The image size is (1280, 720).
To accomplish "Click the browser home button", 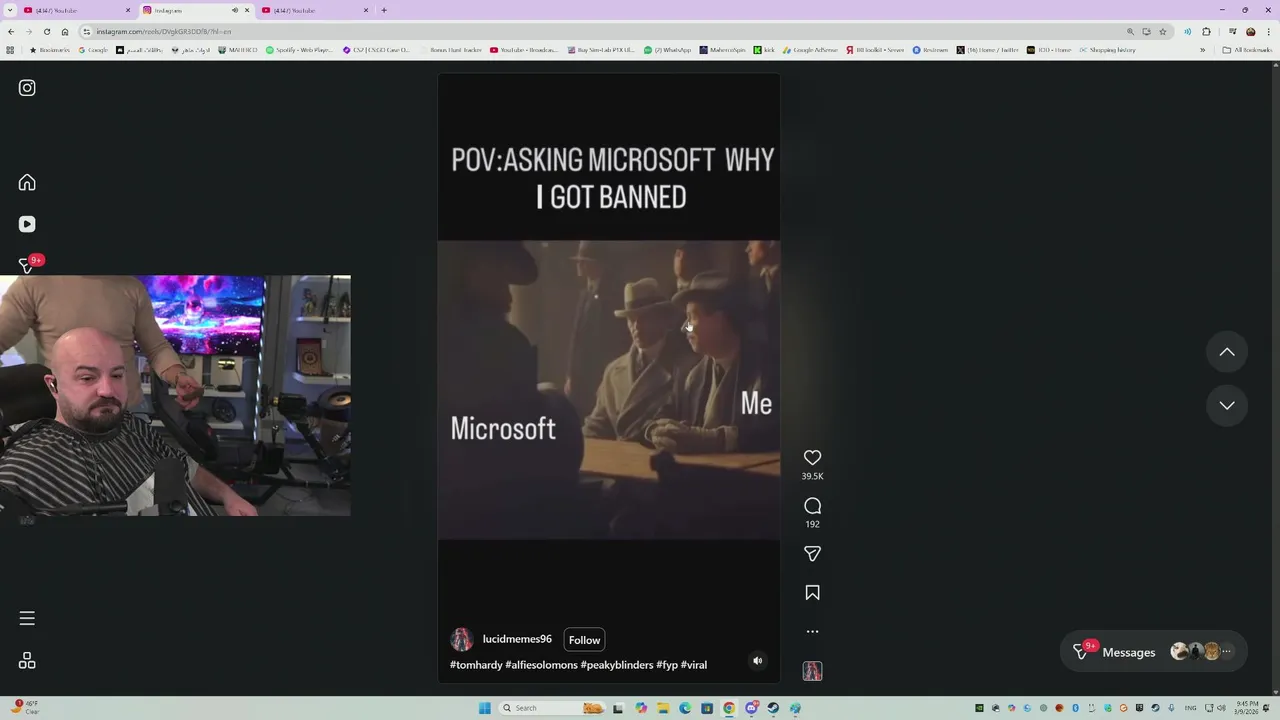I will [x=65, y=31].
